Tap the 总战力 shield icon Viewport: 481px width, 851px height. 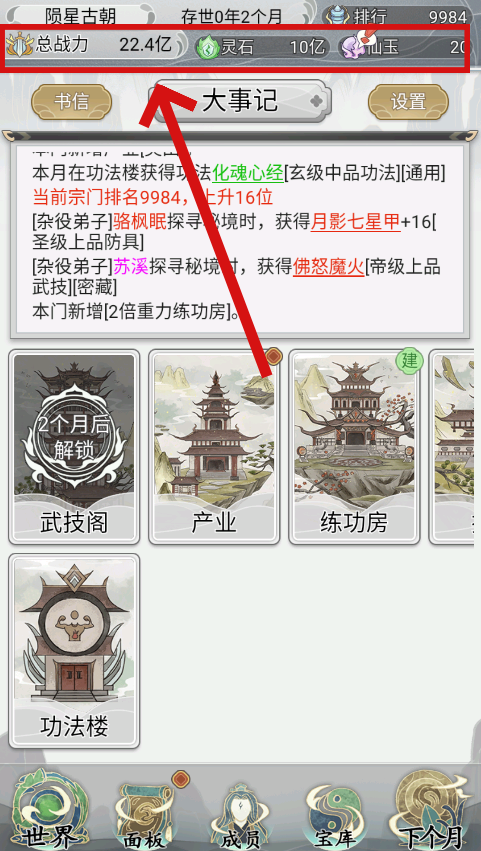(x=20, y=46)
